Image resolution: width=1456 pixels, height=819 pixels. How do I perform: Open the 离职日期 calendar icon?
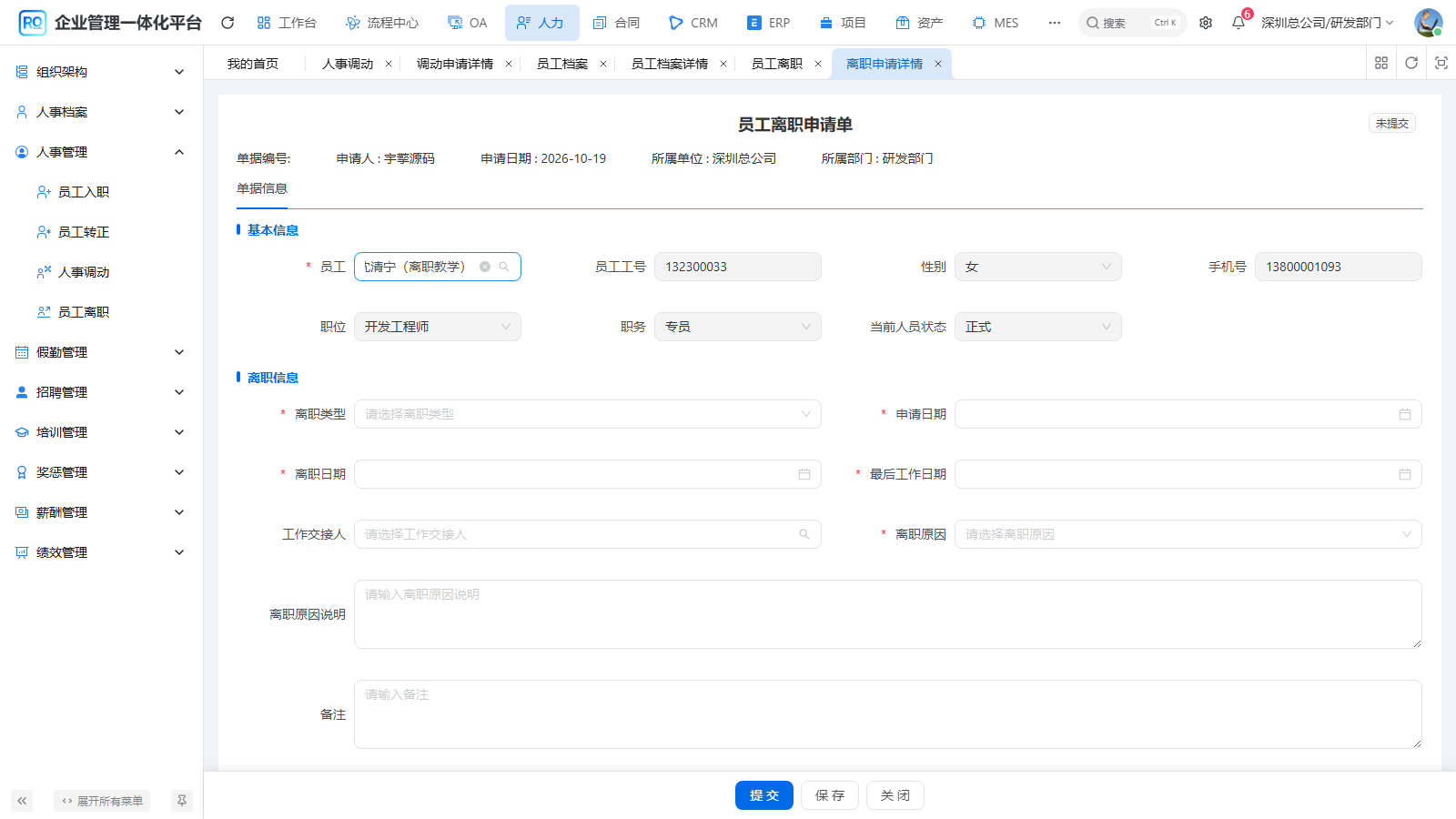[804, 474]
